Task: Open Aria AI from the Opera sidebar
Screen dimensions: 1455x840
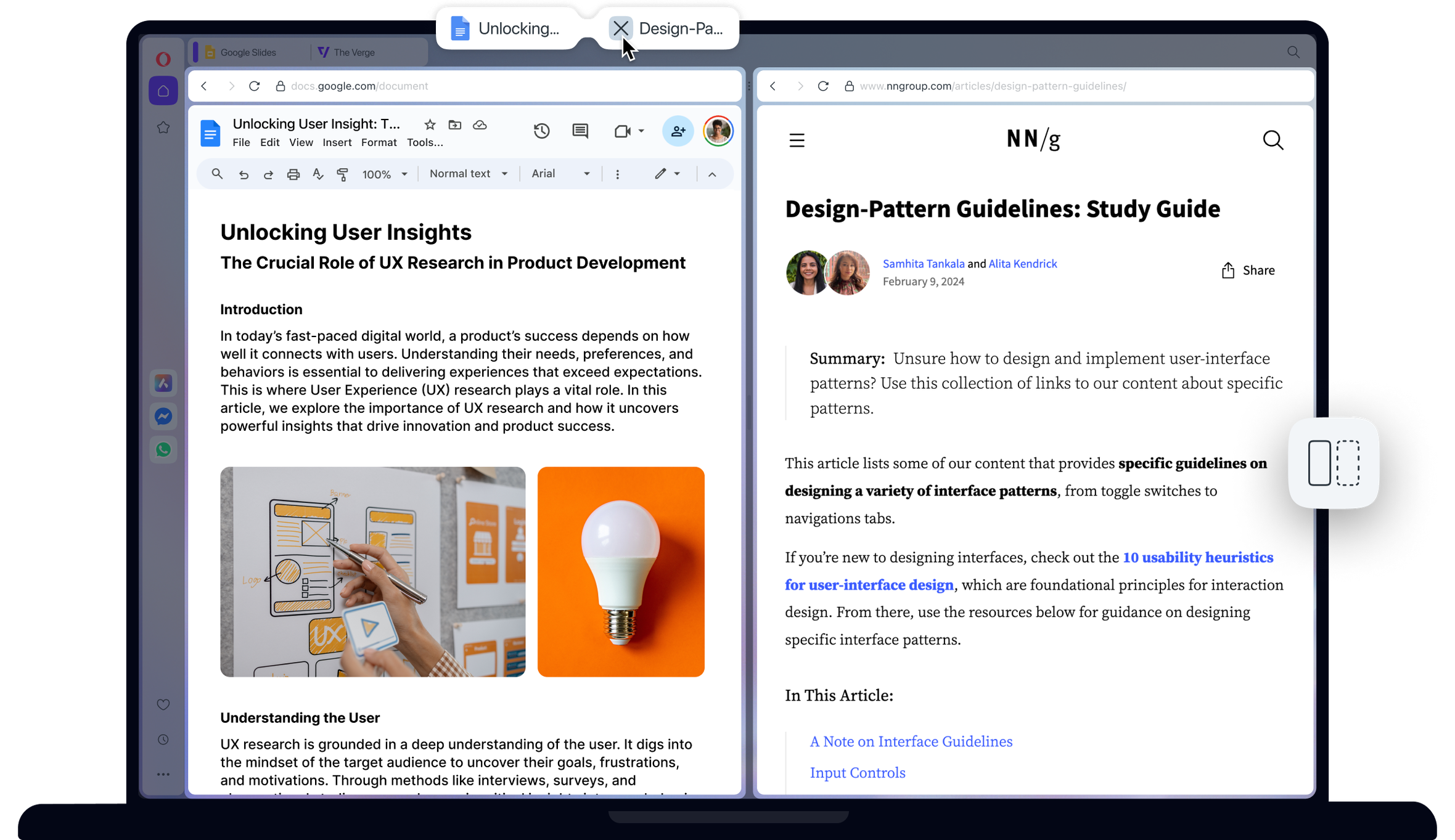Action: (x=163, y=383)
